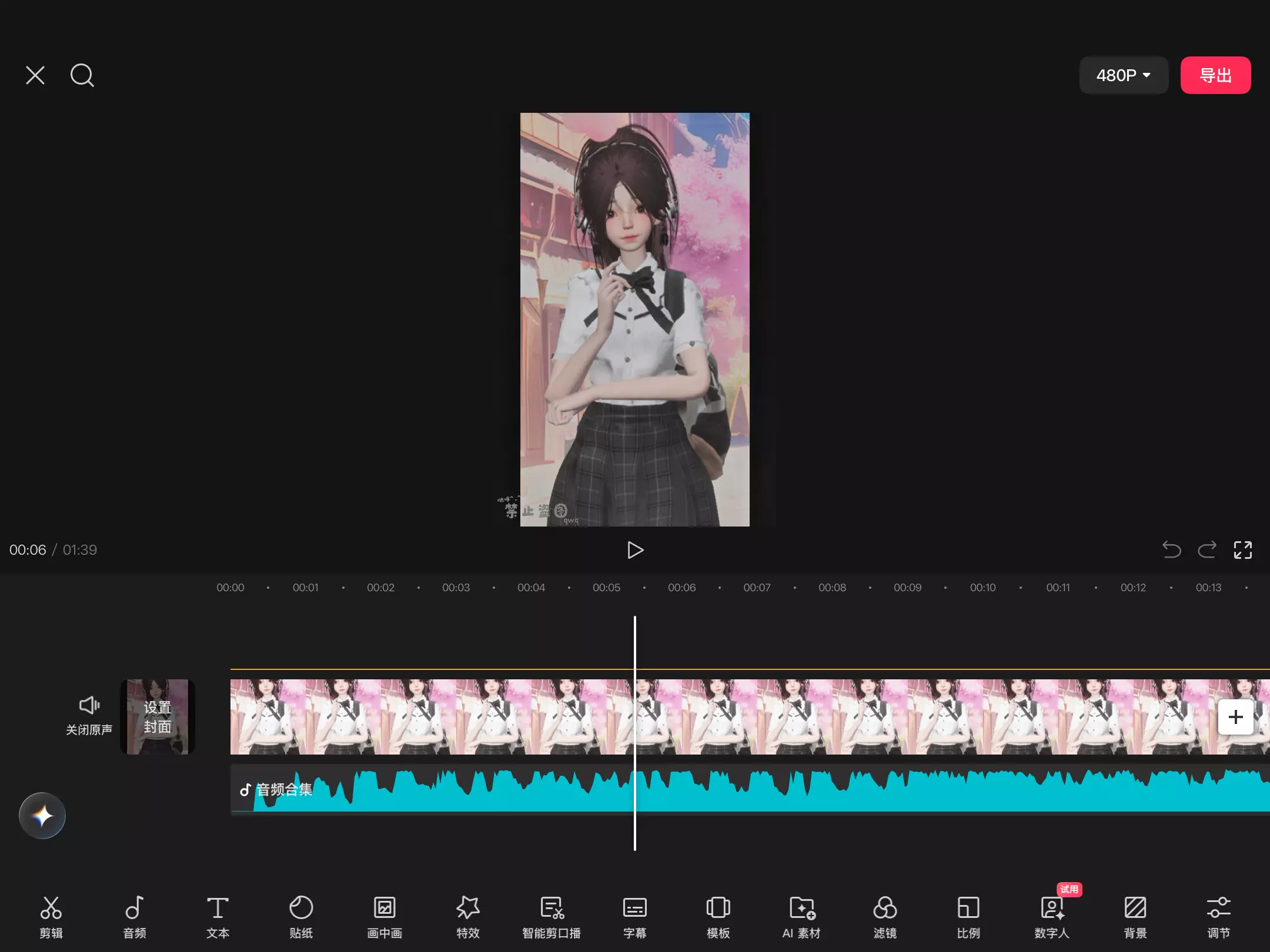The width and height of the screenshot is (1270, 952).
Task: Open the 贴纸 sticker panel
Action: click(x=301, y=916)
